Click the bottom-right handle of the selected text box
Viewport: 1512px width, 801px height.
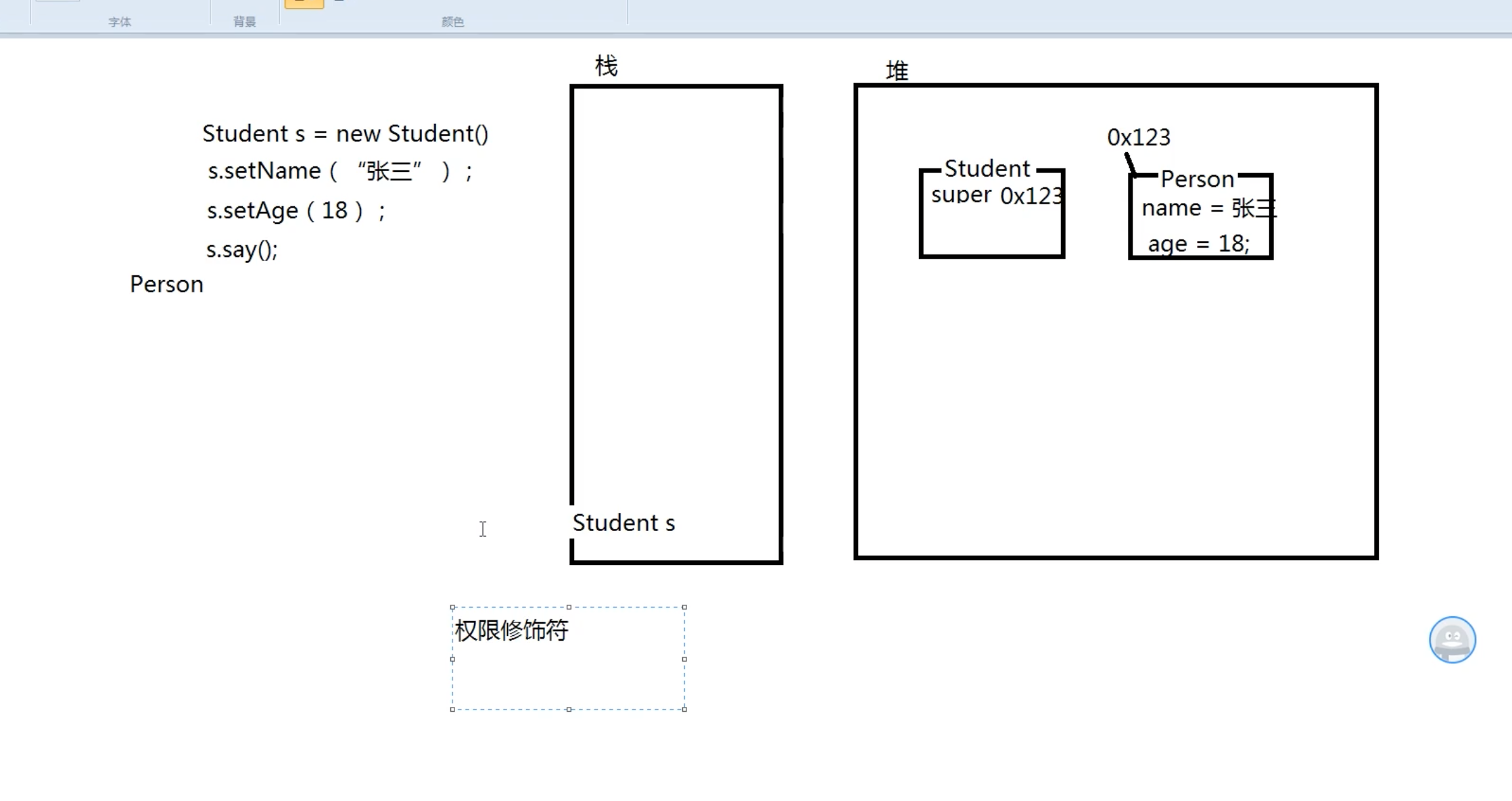685,710
